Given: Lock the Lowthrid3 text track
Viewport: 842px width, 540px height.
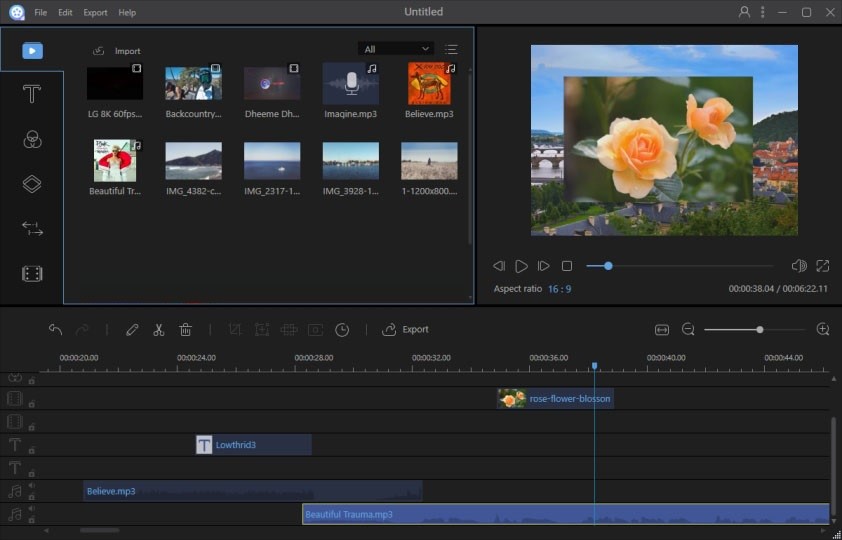Looking at the screenshot, I should point(32,450).
